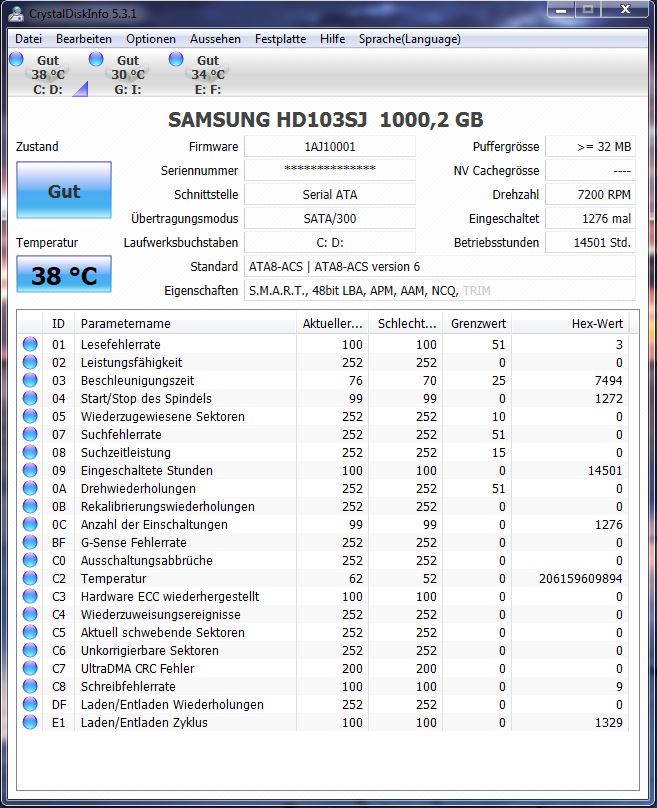
Task: Select the Laden/Entladen Zyklus value 1329
Action: [609, 723]
